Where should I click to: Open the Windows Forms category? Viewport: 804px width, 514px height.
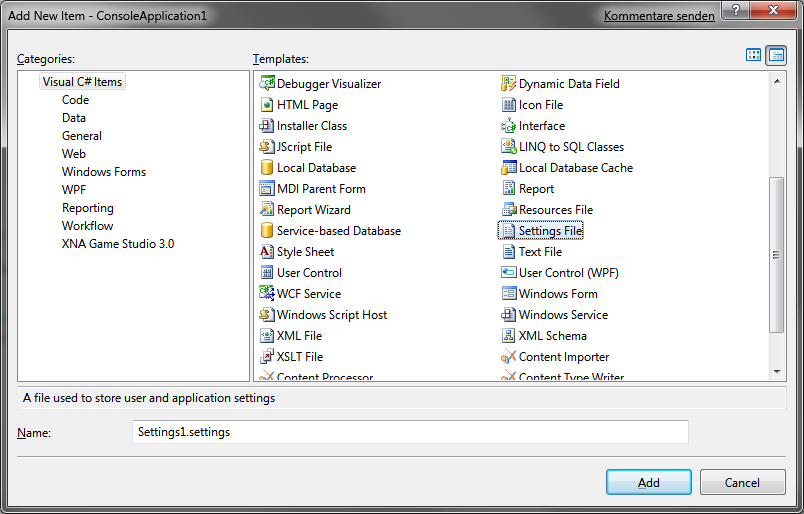(103, 172)
